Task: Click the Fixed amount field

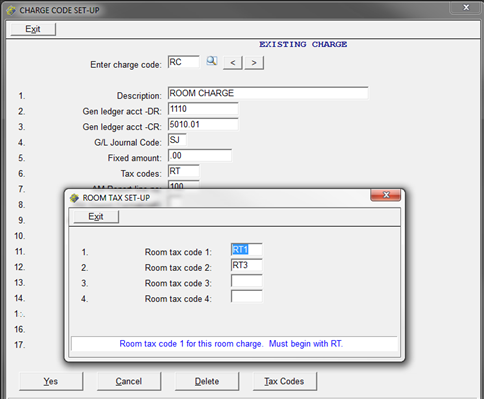Action: coord(200,156)
